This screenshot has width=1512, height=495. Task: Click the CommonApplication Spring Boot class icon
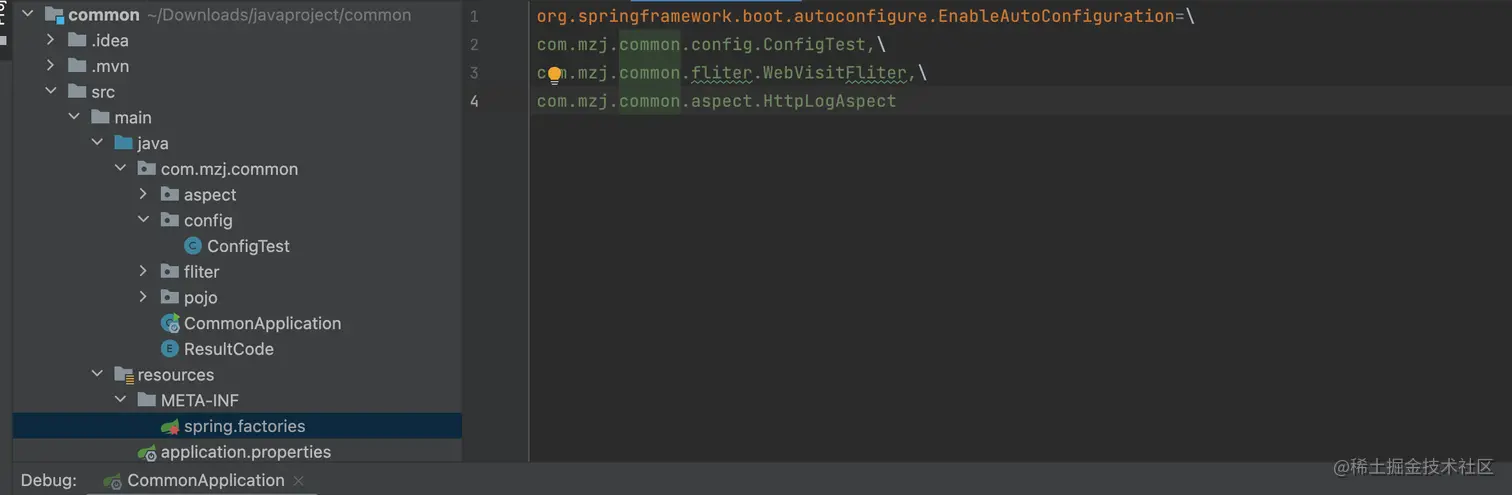click(x=170, y=323)
